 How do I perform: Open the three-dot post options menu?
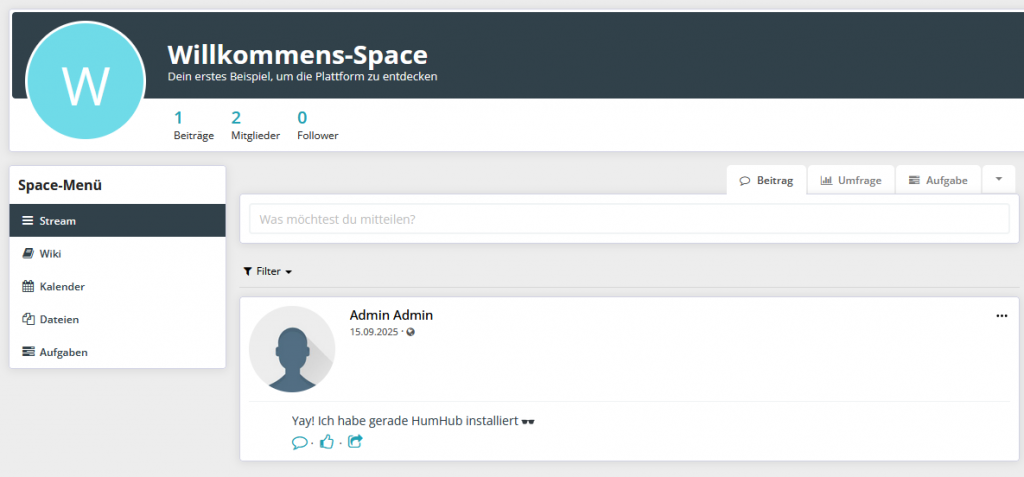(1002, 316)
